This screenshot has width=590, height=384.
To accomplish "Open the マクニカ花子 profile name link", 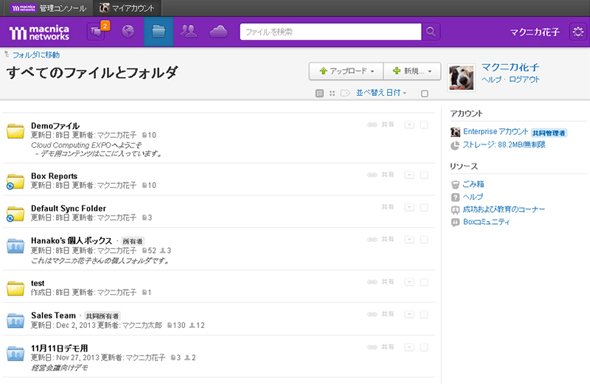I will (x=510, y=67).
